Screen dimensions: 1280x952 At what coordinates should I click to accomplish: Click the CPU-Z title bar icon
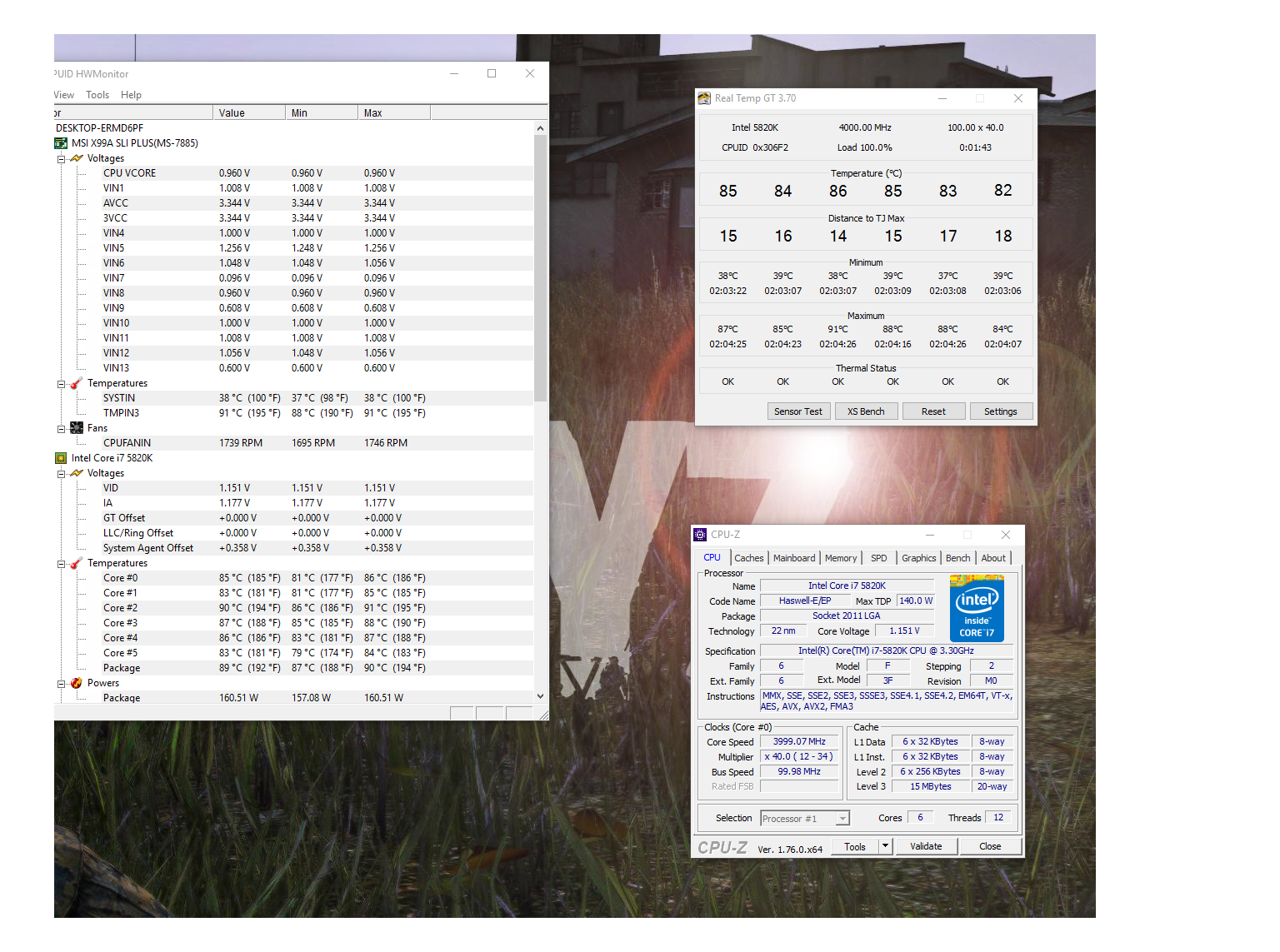coord(700,535)
